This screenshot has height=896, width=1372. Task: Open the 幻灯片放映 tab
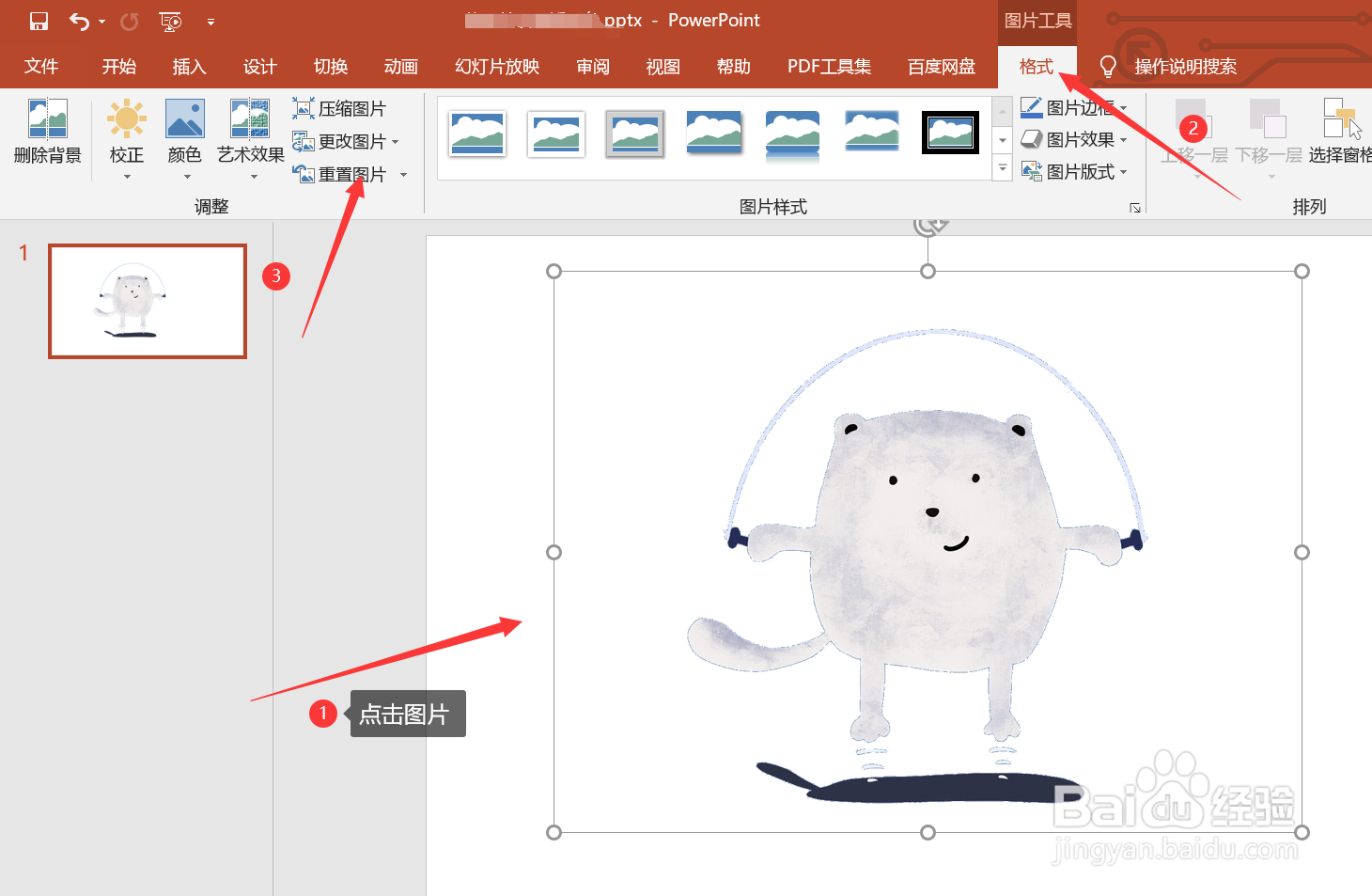pyautogui.click(x=497, y=67)
